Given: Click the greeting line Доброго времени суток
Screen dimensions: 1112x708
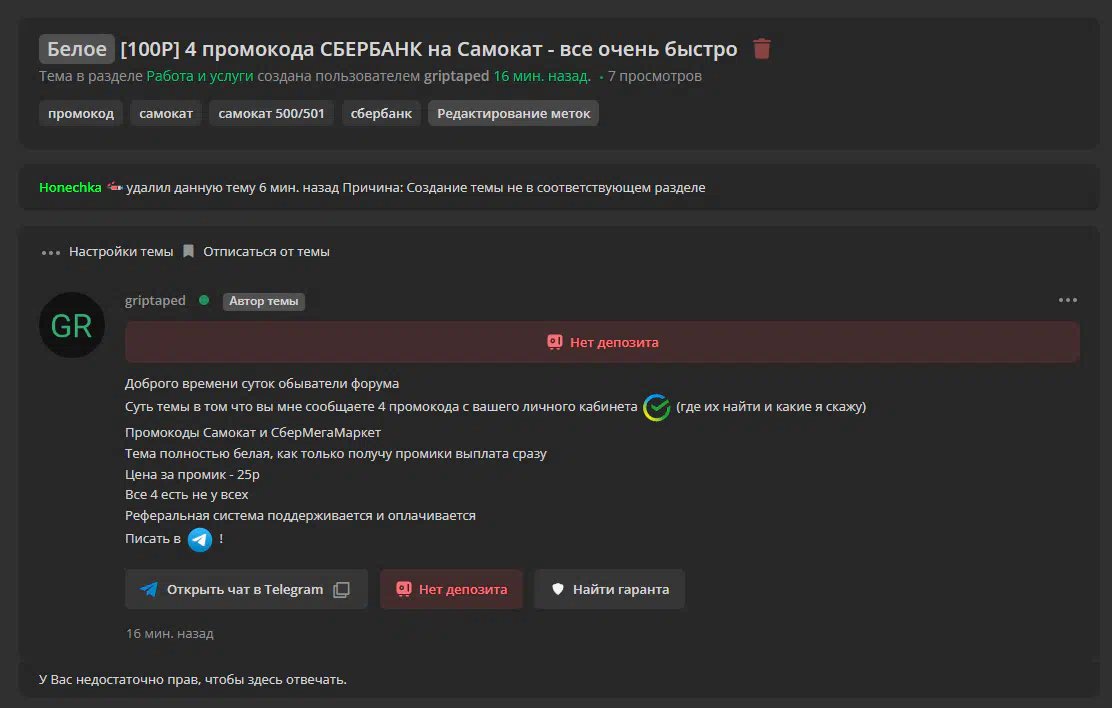Looking at the screenshot, I should coord(262,383).
